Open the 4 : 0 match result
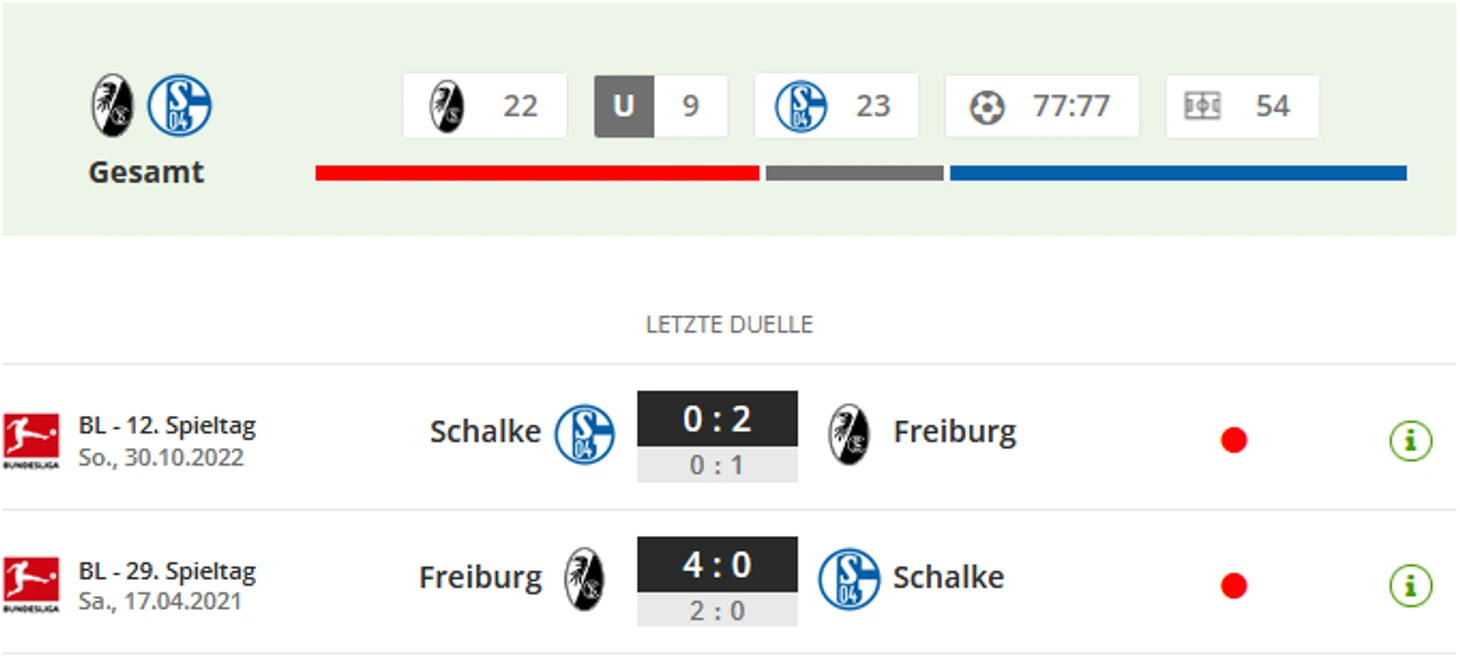The width and height of the screenshot is (1460, 656). [x=717, y=565]
